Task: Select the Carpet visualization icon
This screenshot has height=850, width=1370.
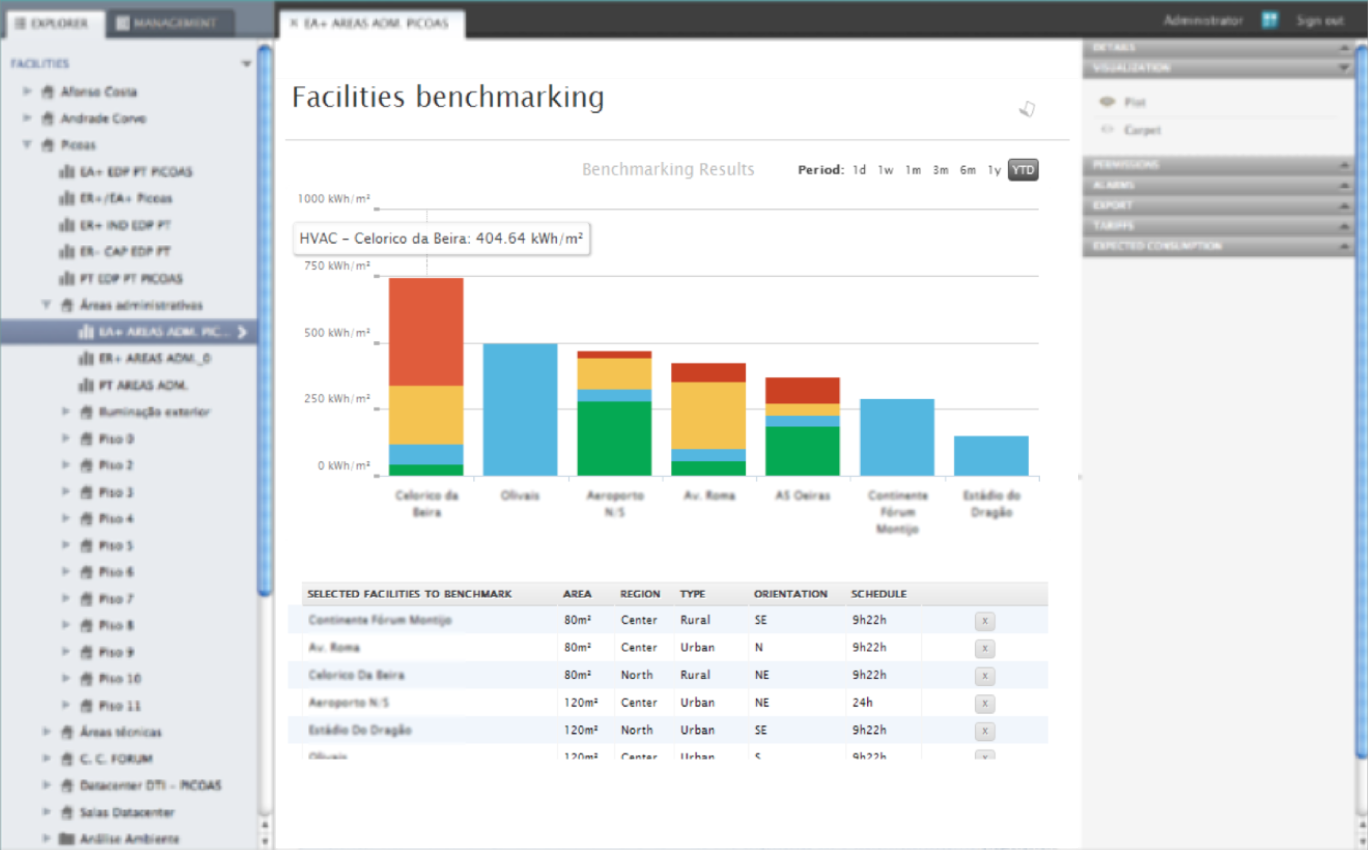Action: tap(1107, 130)
